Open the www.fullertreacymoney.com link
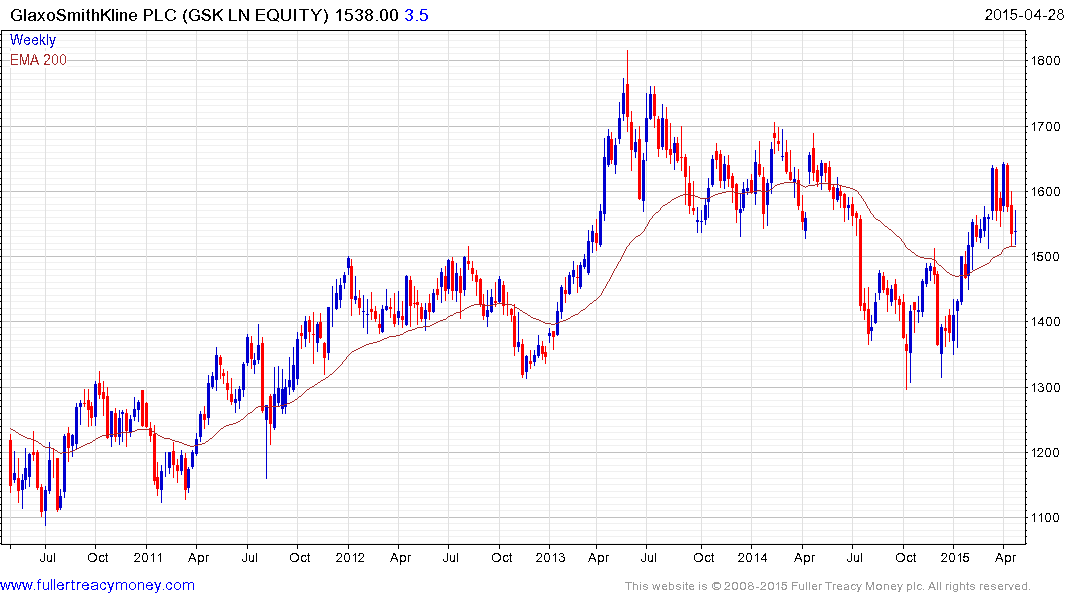1075x600 pixels. coord(97,586)
